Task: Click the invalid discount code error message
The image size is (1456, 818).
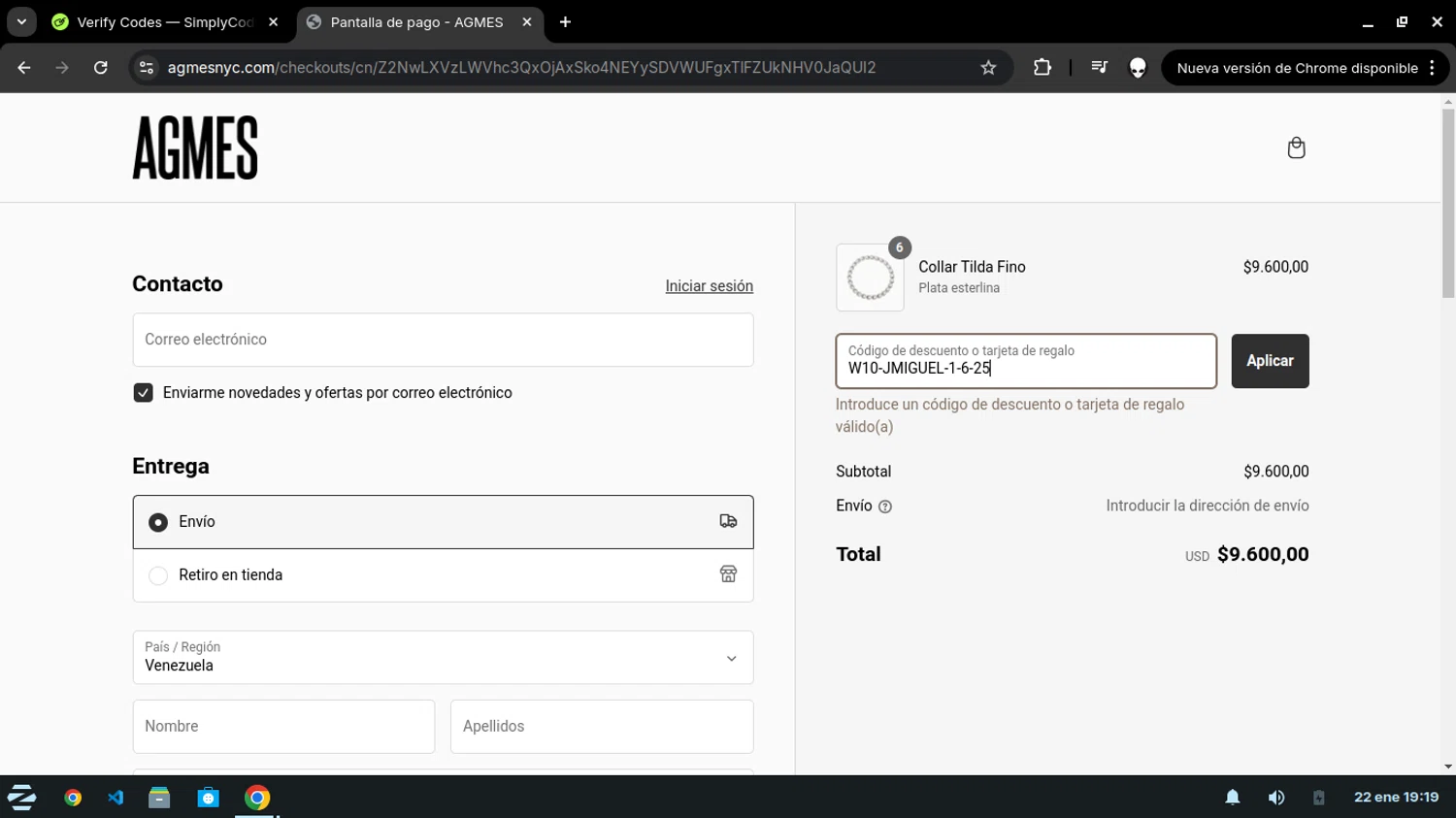Action: tap(1009, 415)
